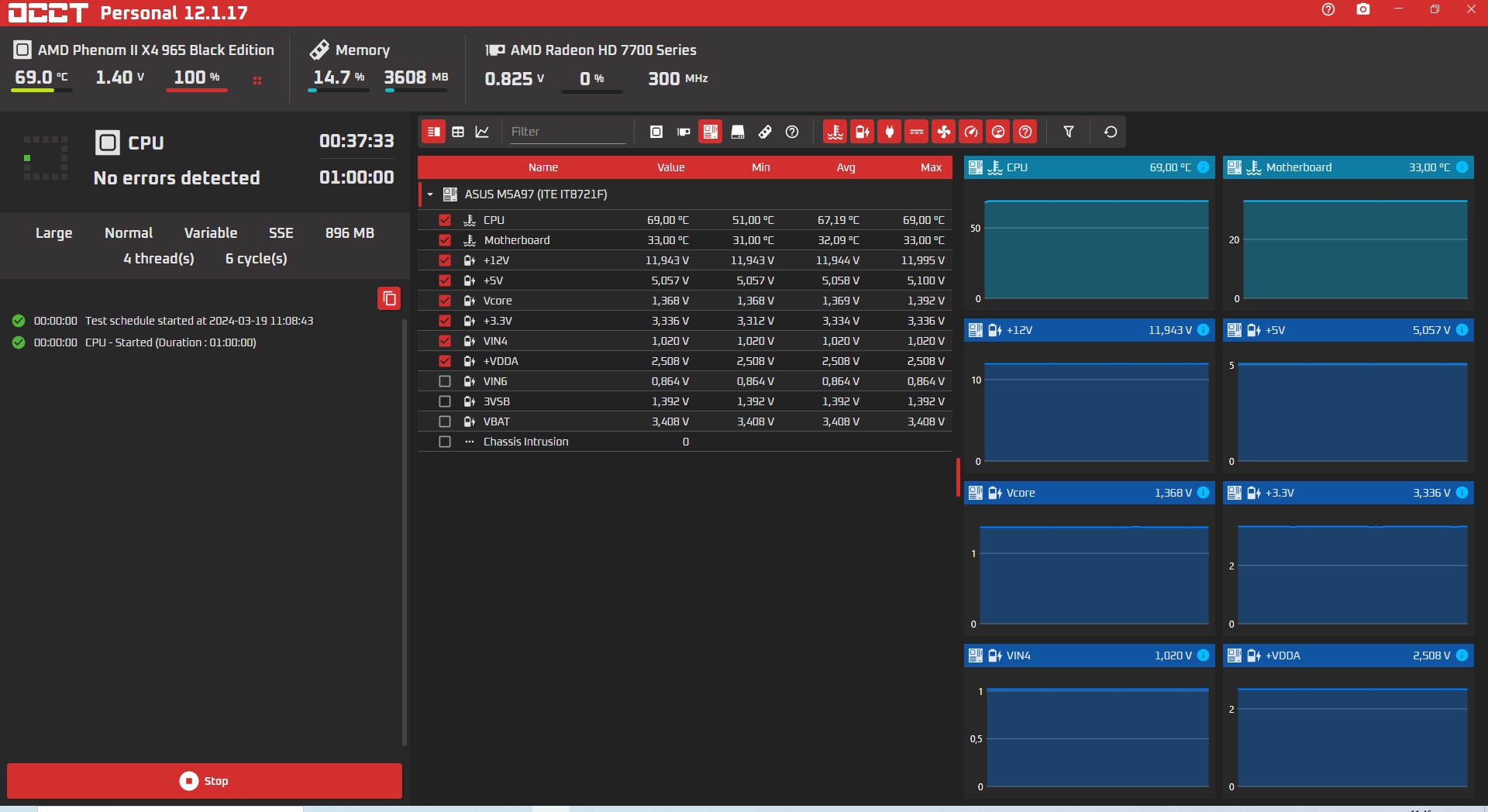Open info for the Vcore graph
1488x812 pixels.
[1204, 493]
